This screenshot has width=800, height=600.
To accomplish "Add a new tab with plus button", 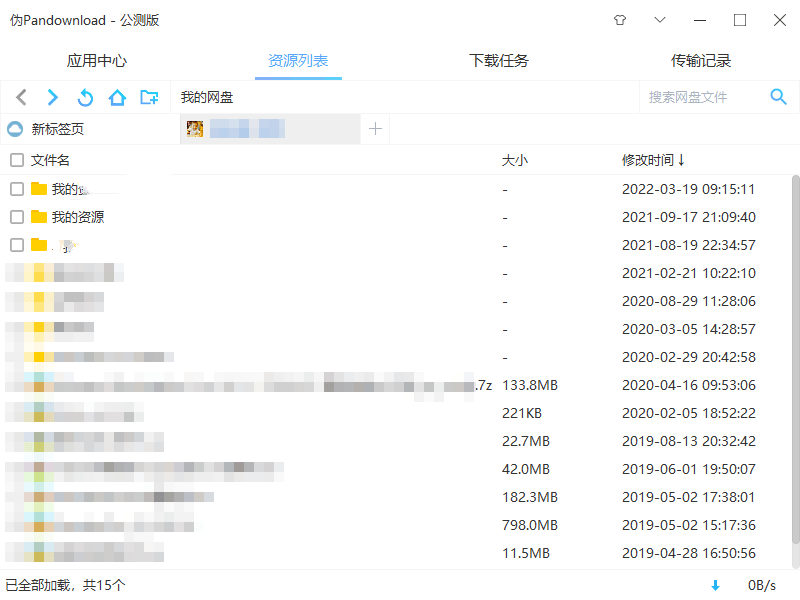I will 375,129.
